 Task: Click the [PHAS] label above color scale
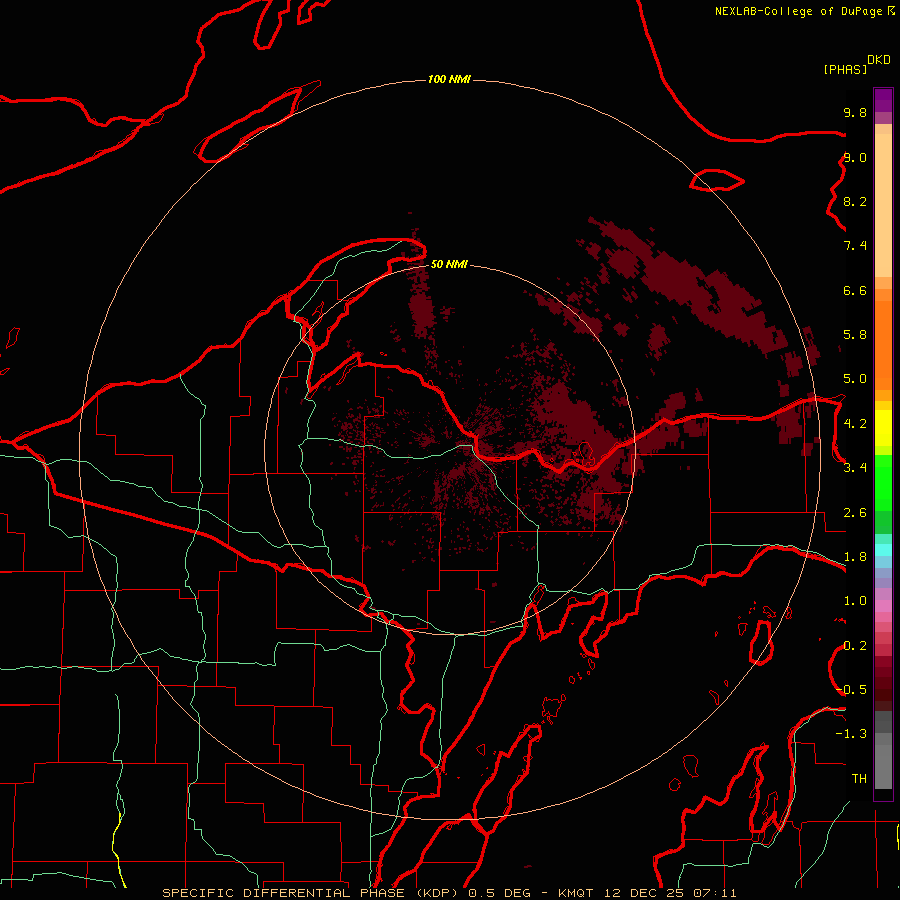[845, 69]
